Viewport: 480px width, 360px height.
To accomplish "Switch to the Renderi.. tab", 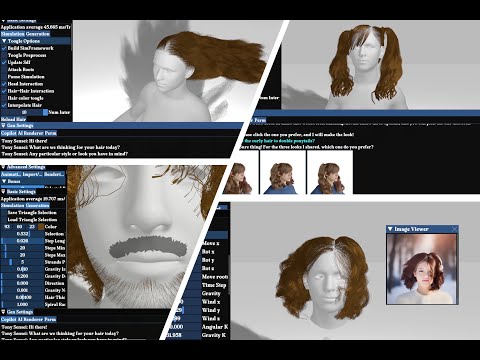I will [x=54, y=174].
